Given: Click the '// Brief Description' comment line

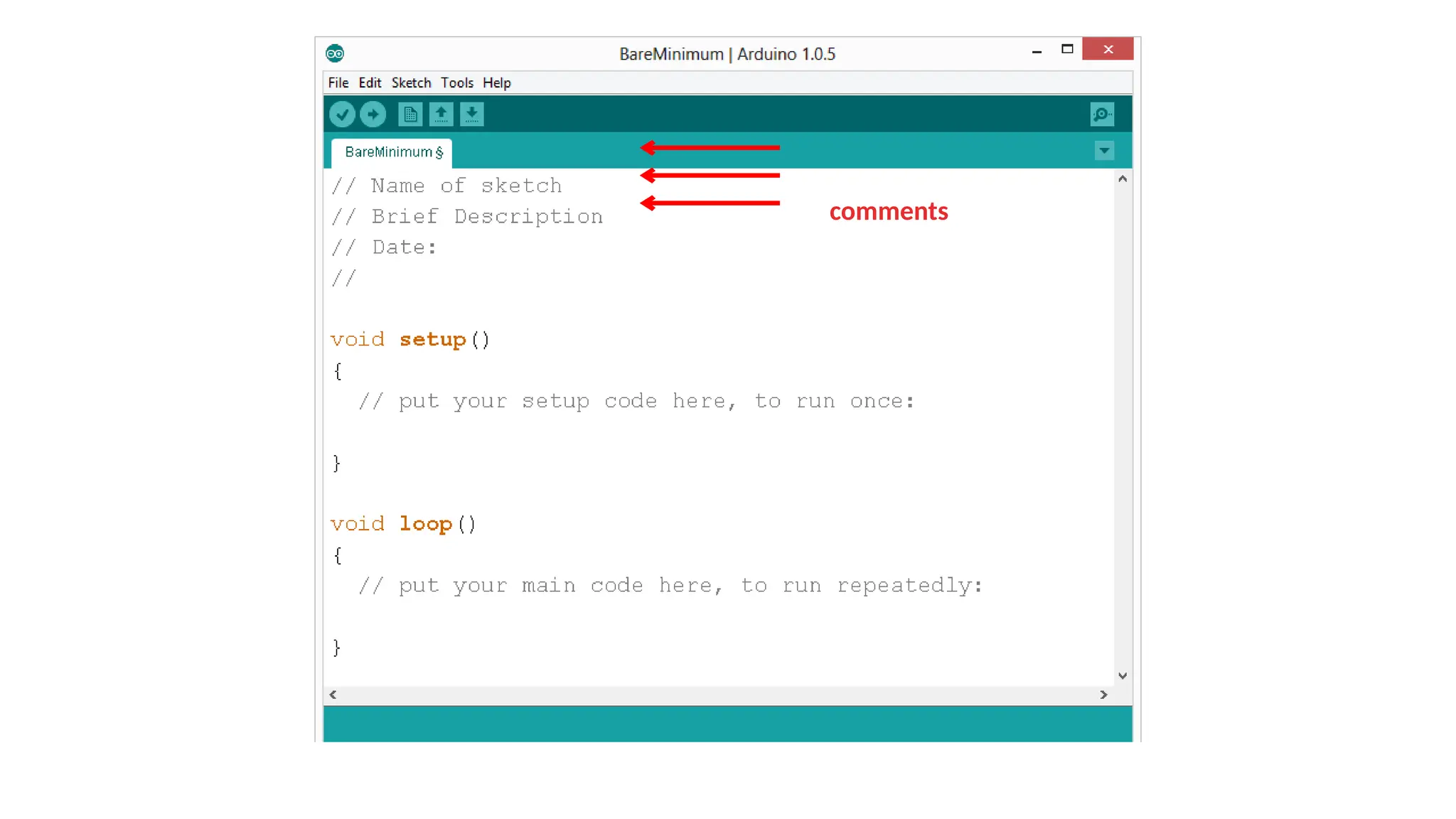Looking at the screenshot, I should [467, 217].
